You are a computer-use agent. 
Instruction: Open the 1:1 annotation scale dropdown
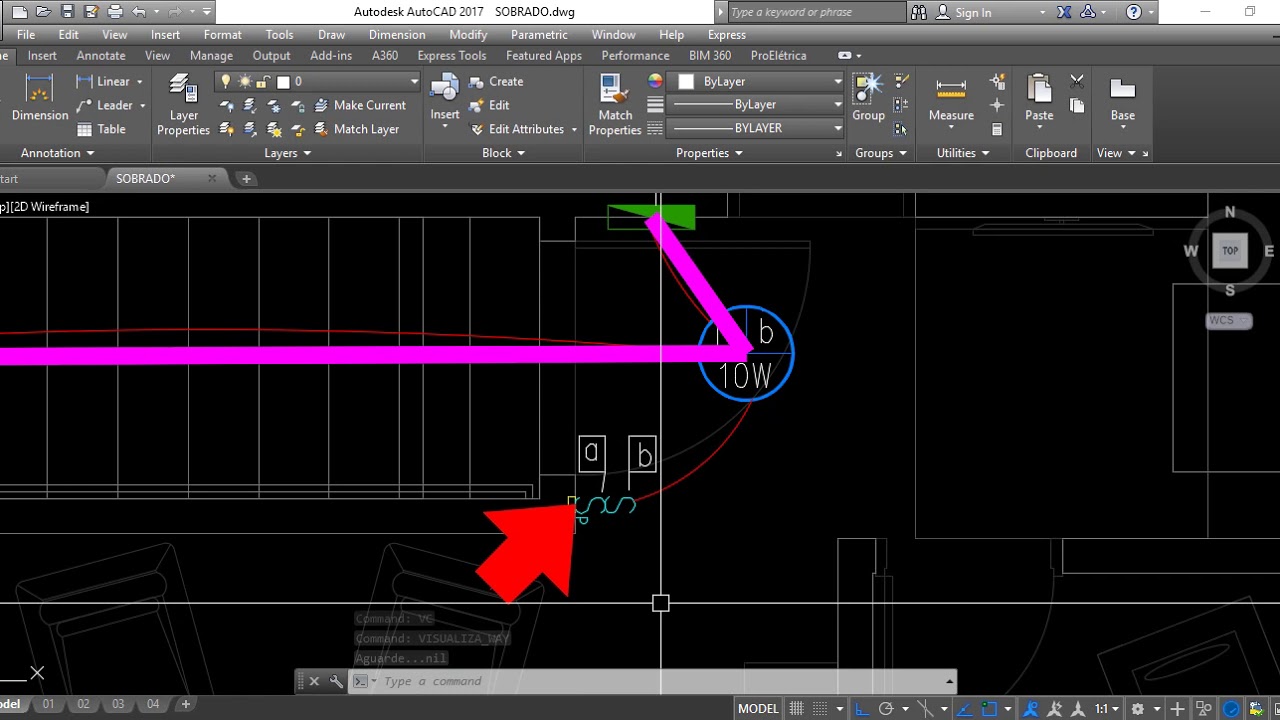(1106, 708)
